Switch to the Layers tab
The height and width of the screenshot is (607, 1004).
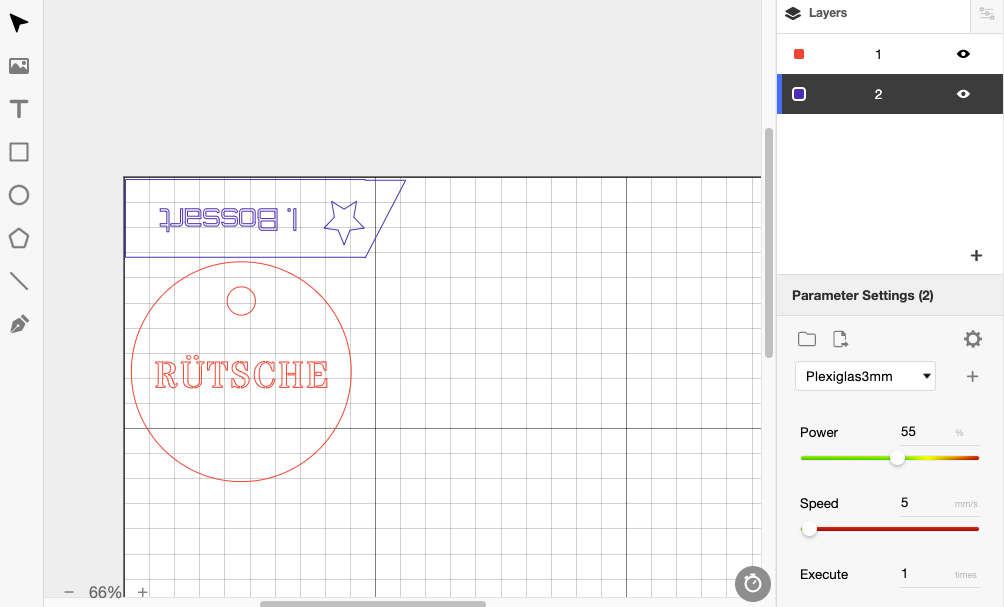817,13
